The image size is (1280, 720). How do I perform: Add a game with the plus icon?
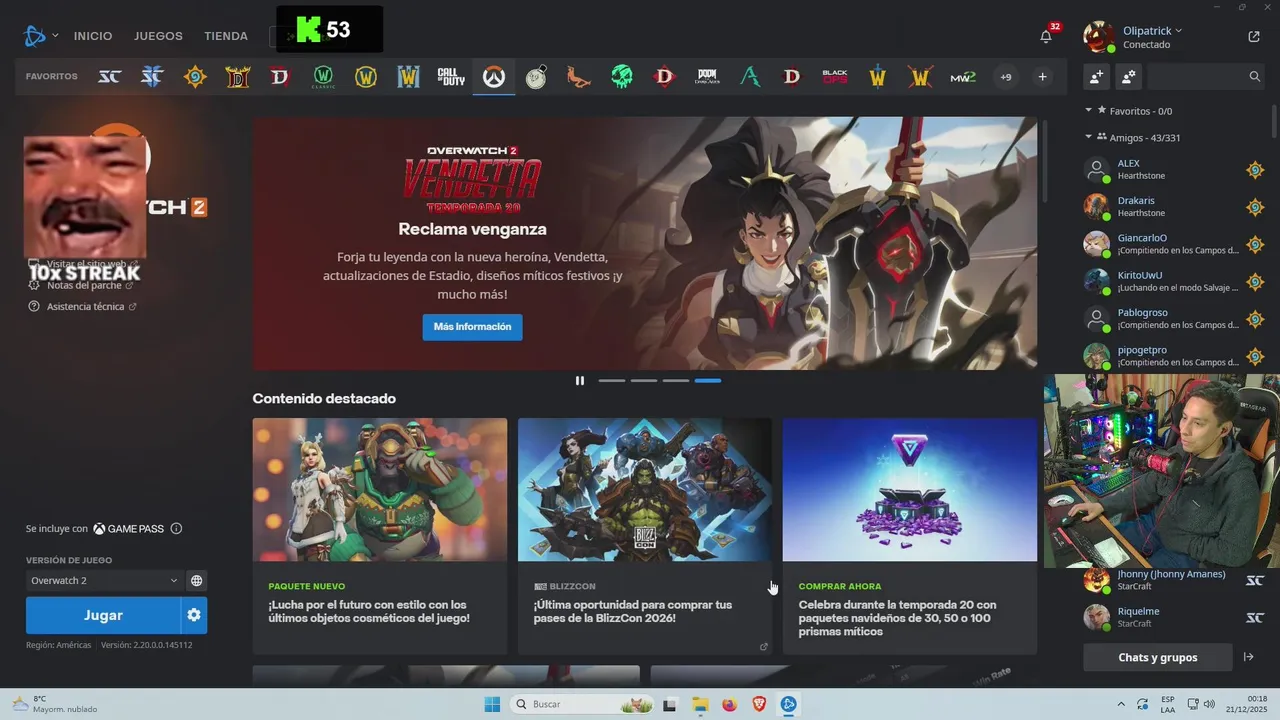coord(1042,77)
